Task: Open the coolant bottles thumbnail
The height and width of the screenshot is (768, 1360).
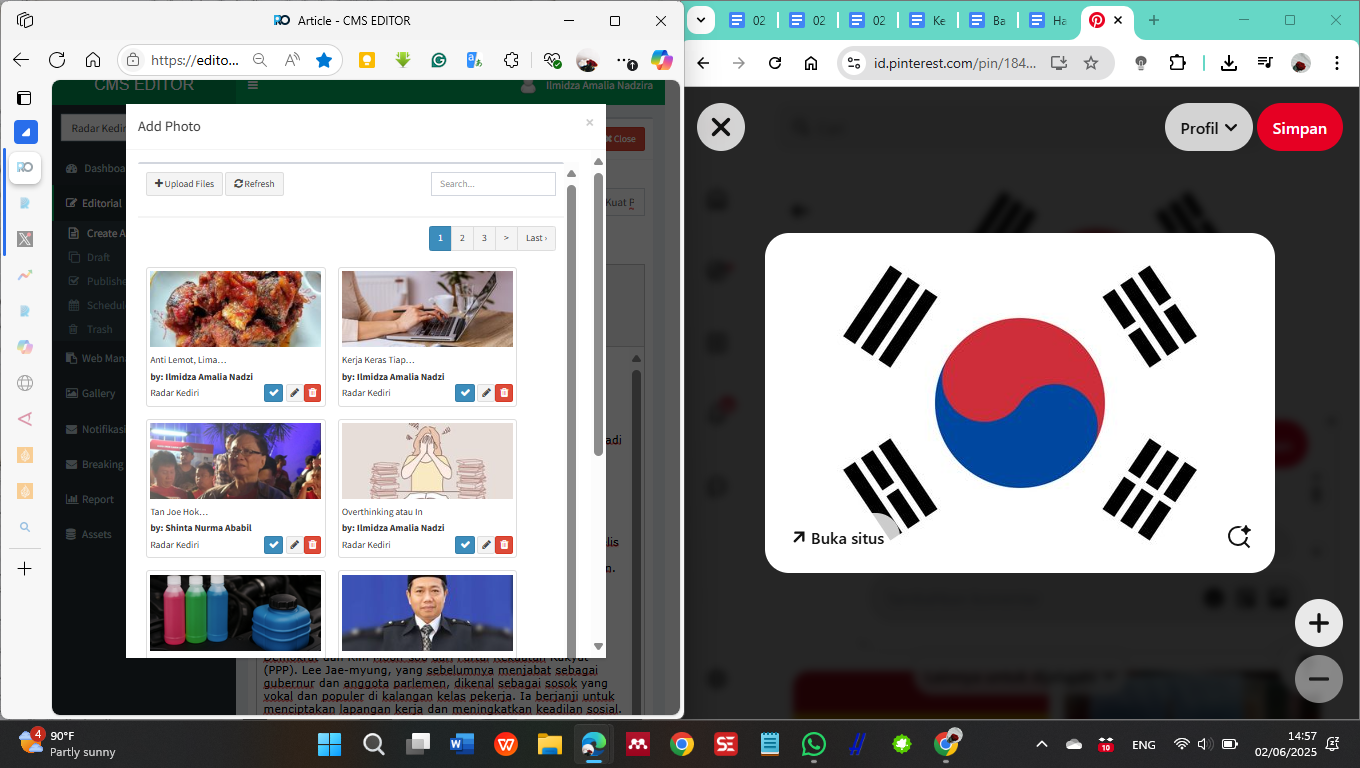Action: pos(236,612)
